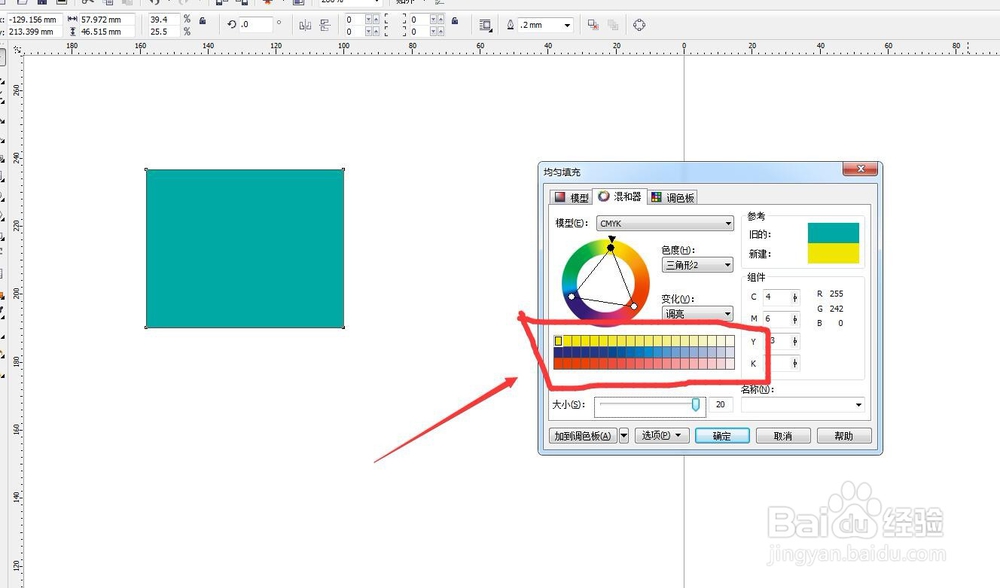This screenshot has width=1000, height=588.
Task: Click the white handle on red side of wheel
Action: (634, 307)
